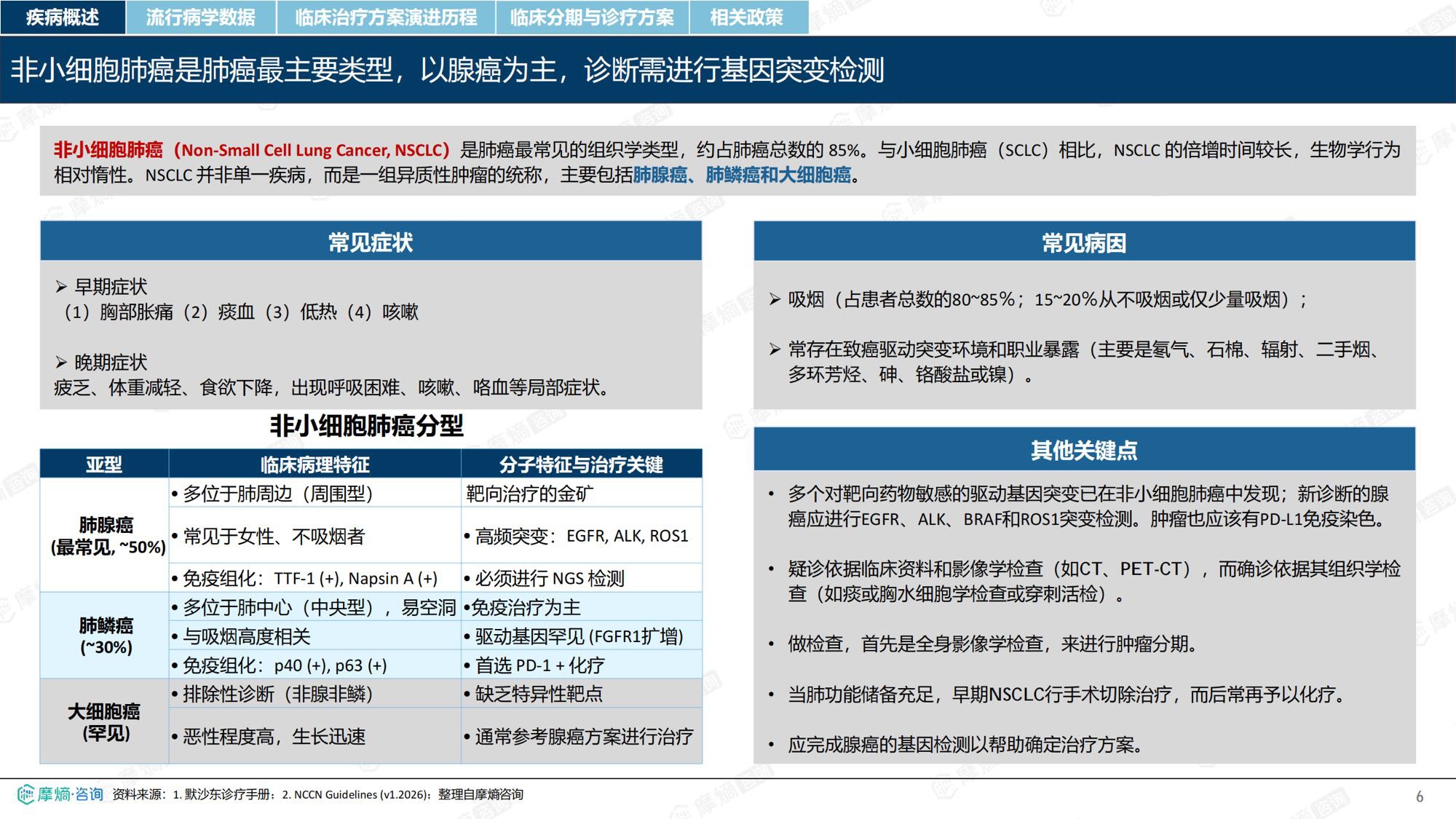Screen dimensions: 1456x819
Task: Click the TTF-1 (+), Napsin A (+) cell
Action: (x=314, y=577)
